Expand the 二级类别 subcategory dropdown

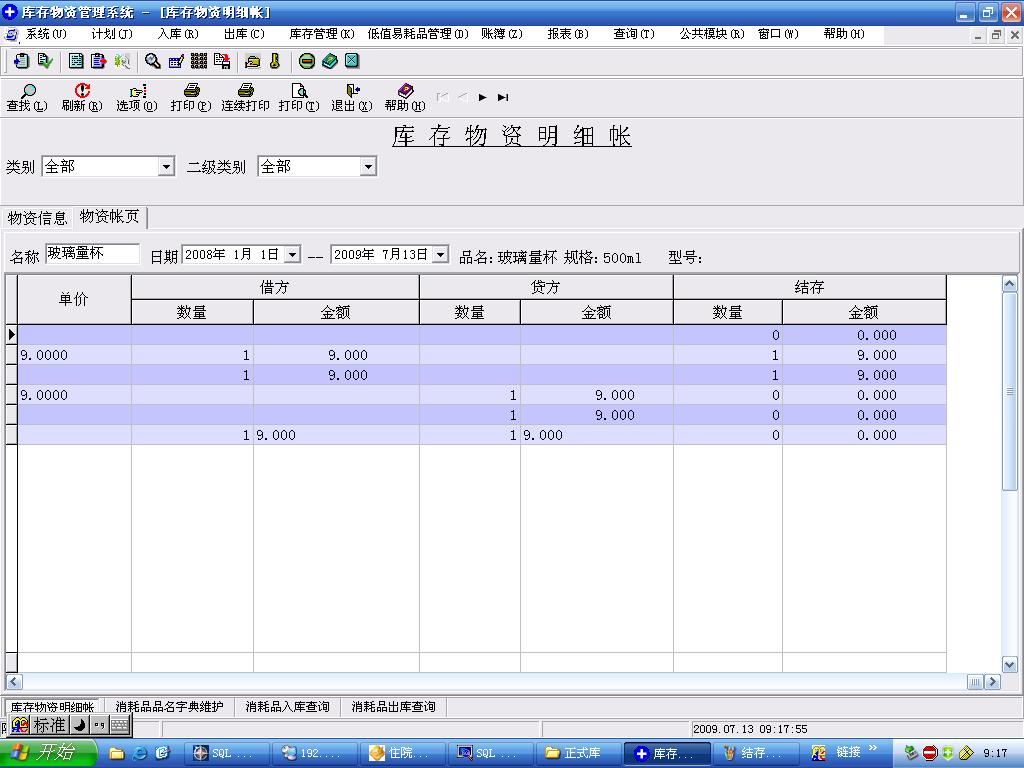pos(368,167)
